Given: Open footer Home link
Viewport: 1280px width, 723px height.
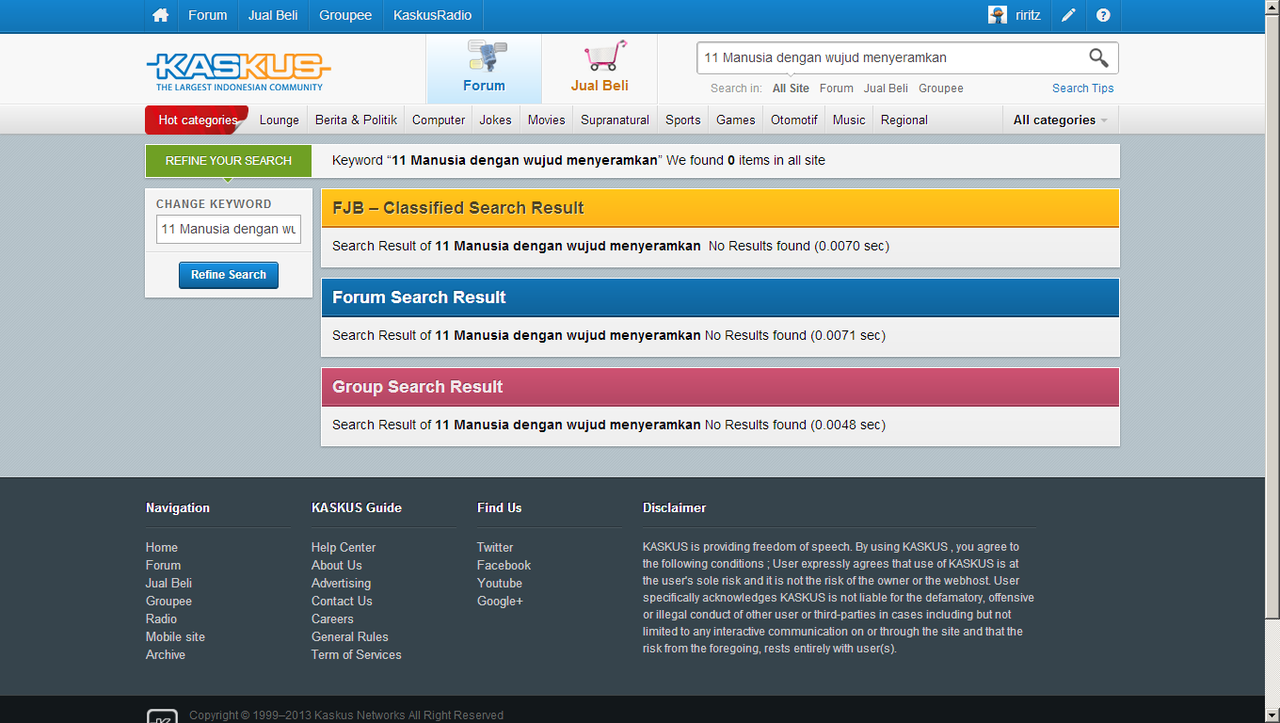Looking at the screenshot, I should [x=162, y=547].
